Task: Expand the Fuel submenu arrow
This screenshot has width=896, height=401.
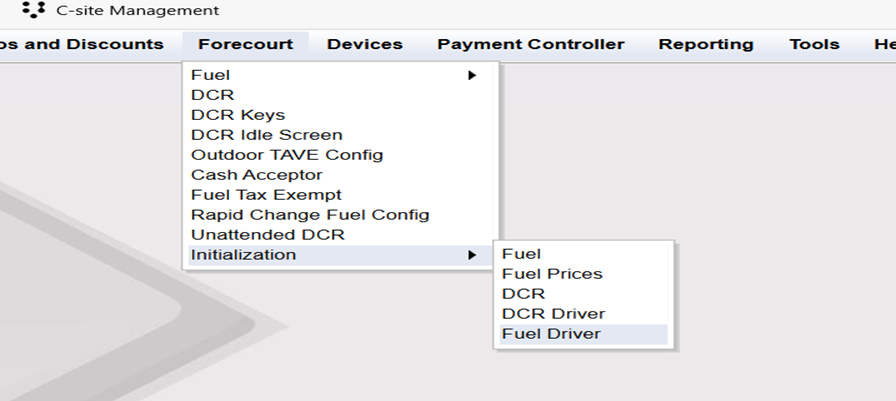Action: (471, 75)
